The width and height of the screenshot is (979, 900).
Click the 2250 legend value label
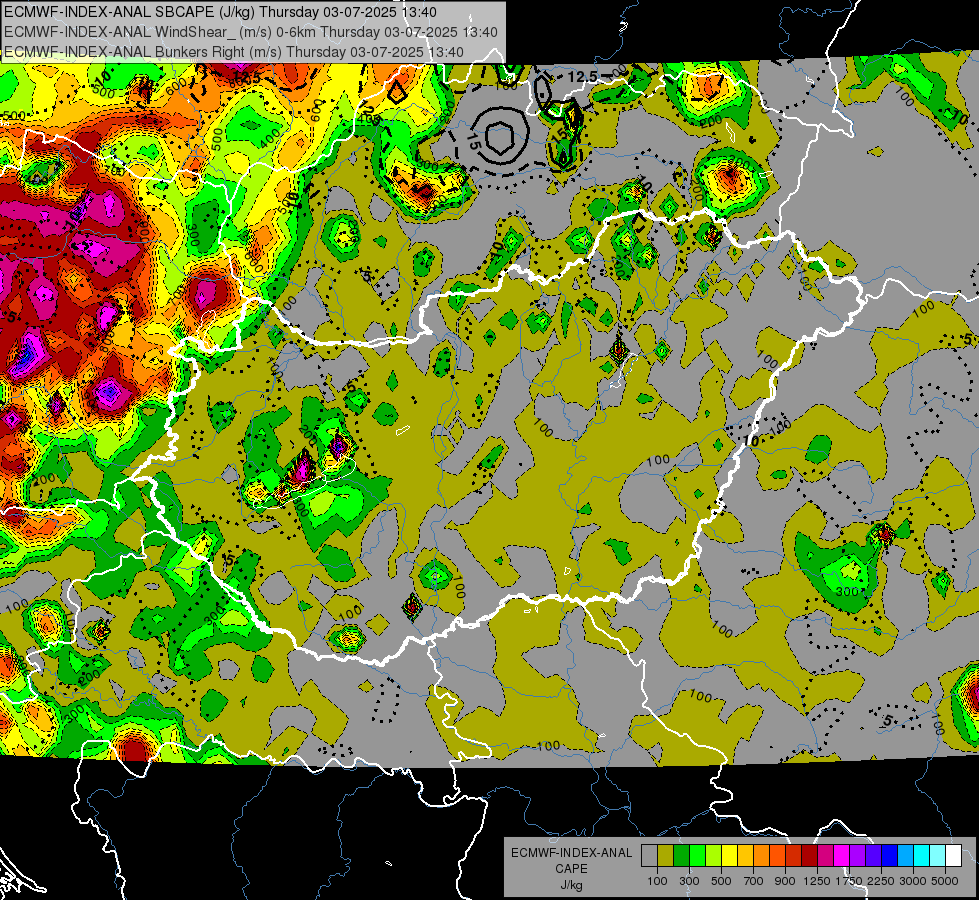pyautogui.click(x=881, y=881)
